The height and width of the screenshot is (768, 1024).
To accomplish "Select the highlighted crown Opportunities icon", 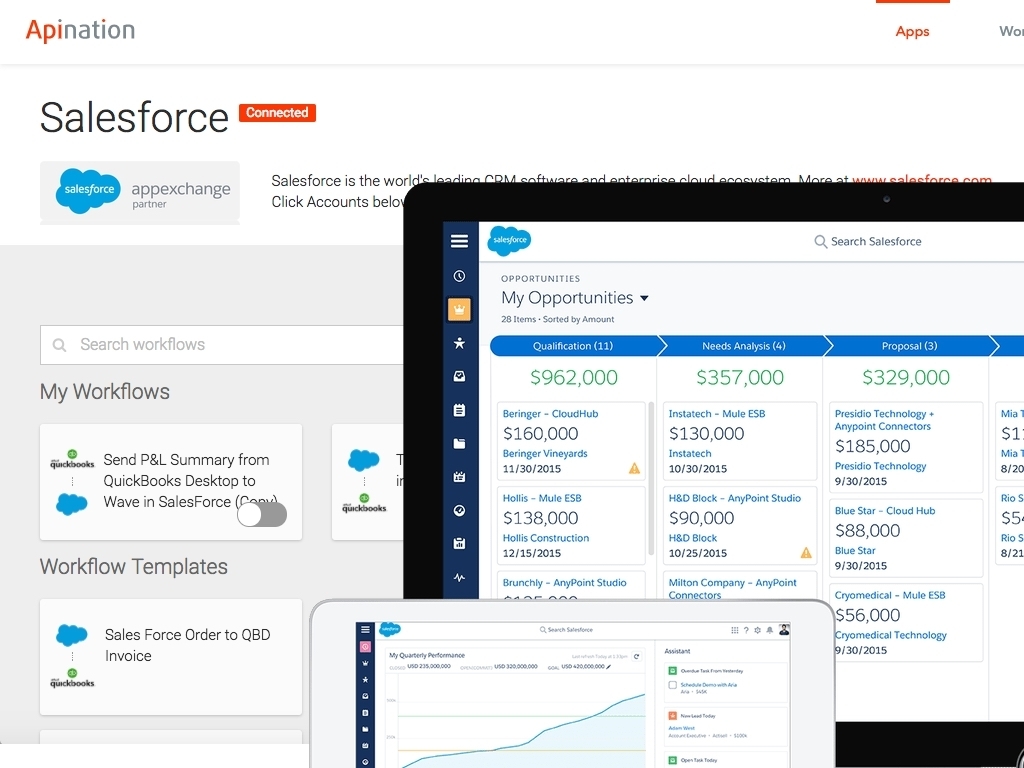I will [459, 309].
